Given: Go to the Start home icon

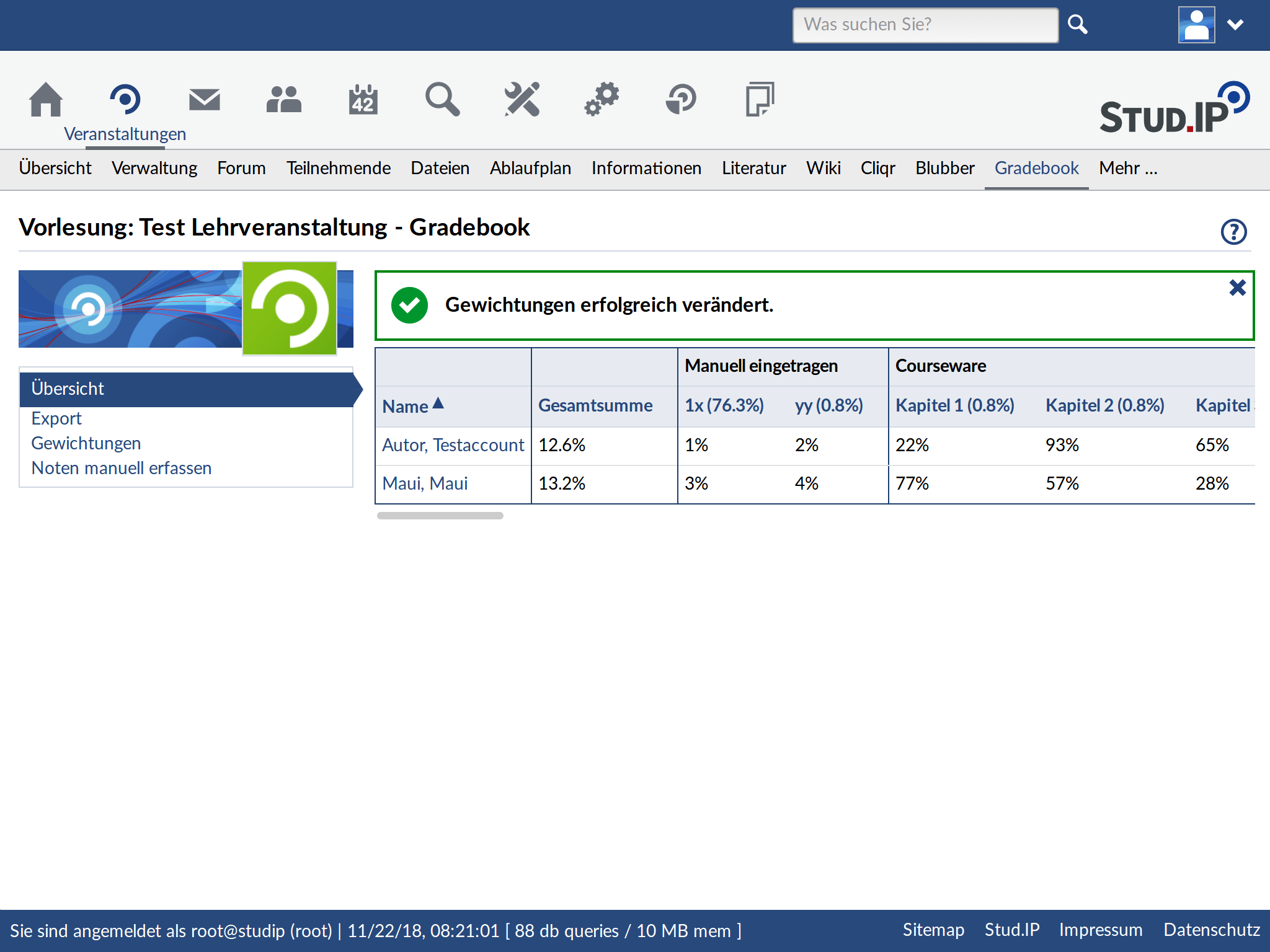Looking at the screenshot, I should point(46,100).
